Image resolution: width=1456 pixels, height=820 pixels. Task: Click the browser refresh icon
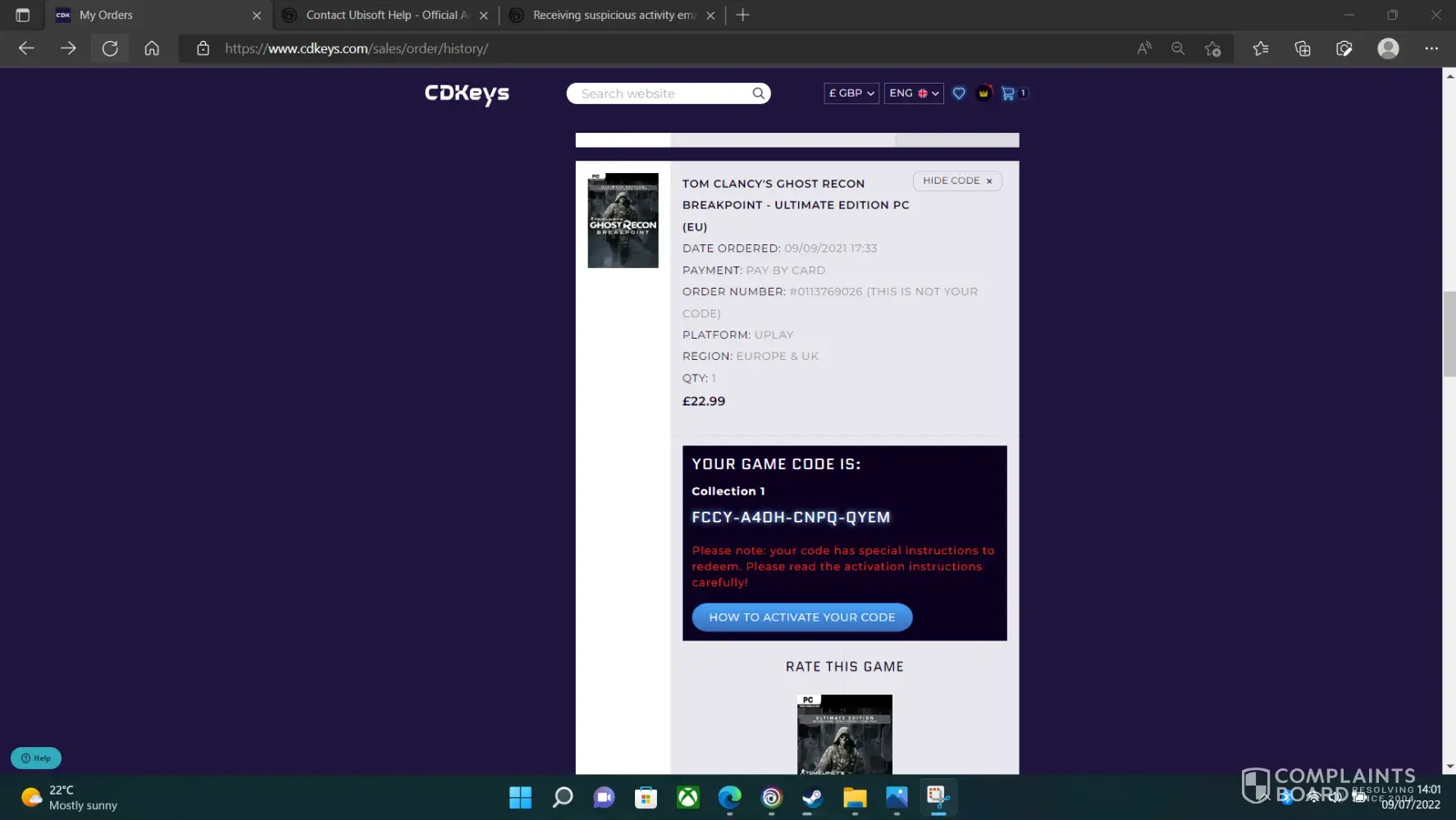(x=110, y=48)
